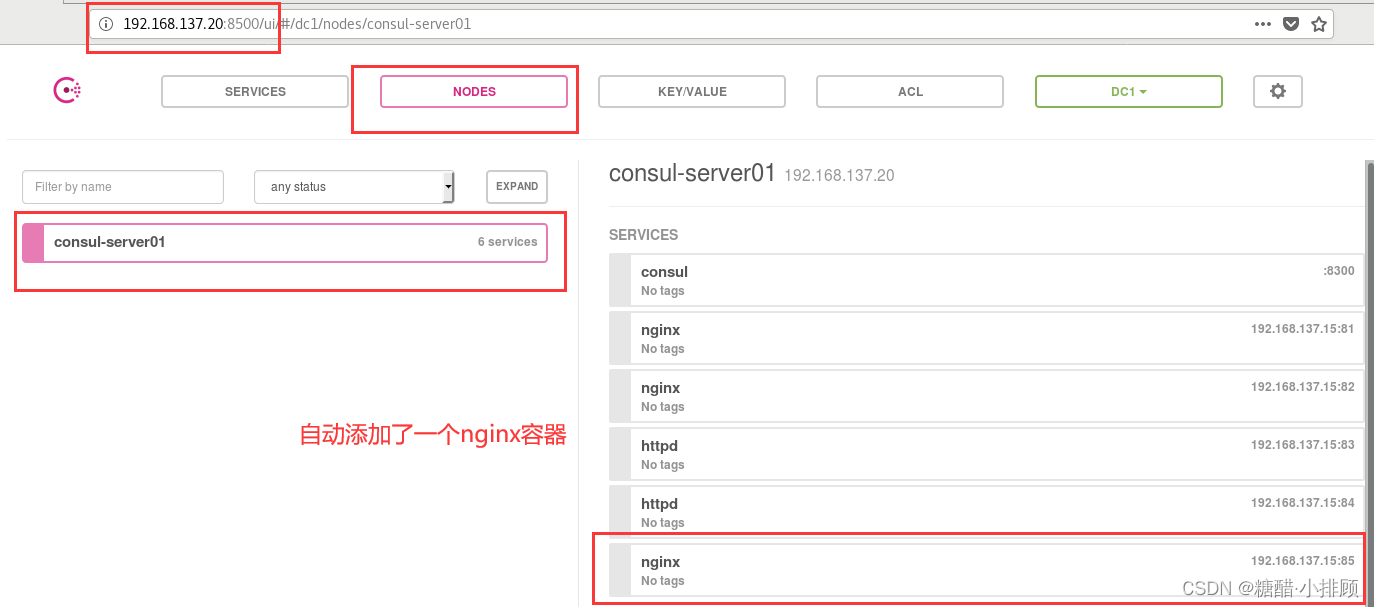Image resolution: width=1374 pixels, height=607 pixels.
Task: Open settings with the gear icon
Action: [1278, 91]
